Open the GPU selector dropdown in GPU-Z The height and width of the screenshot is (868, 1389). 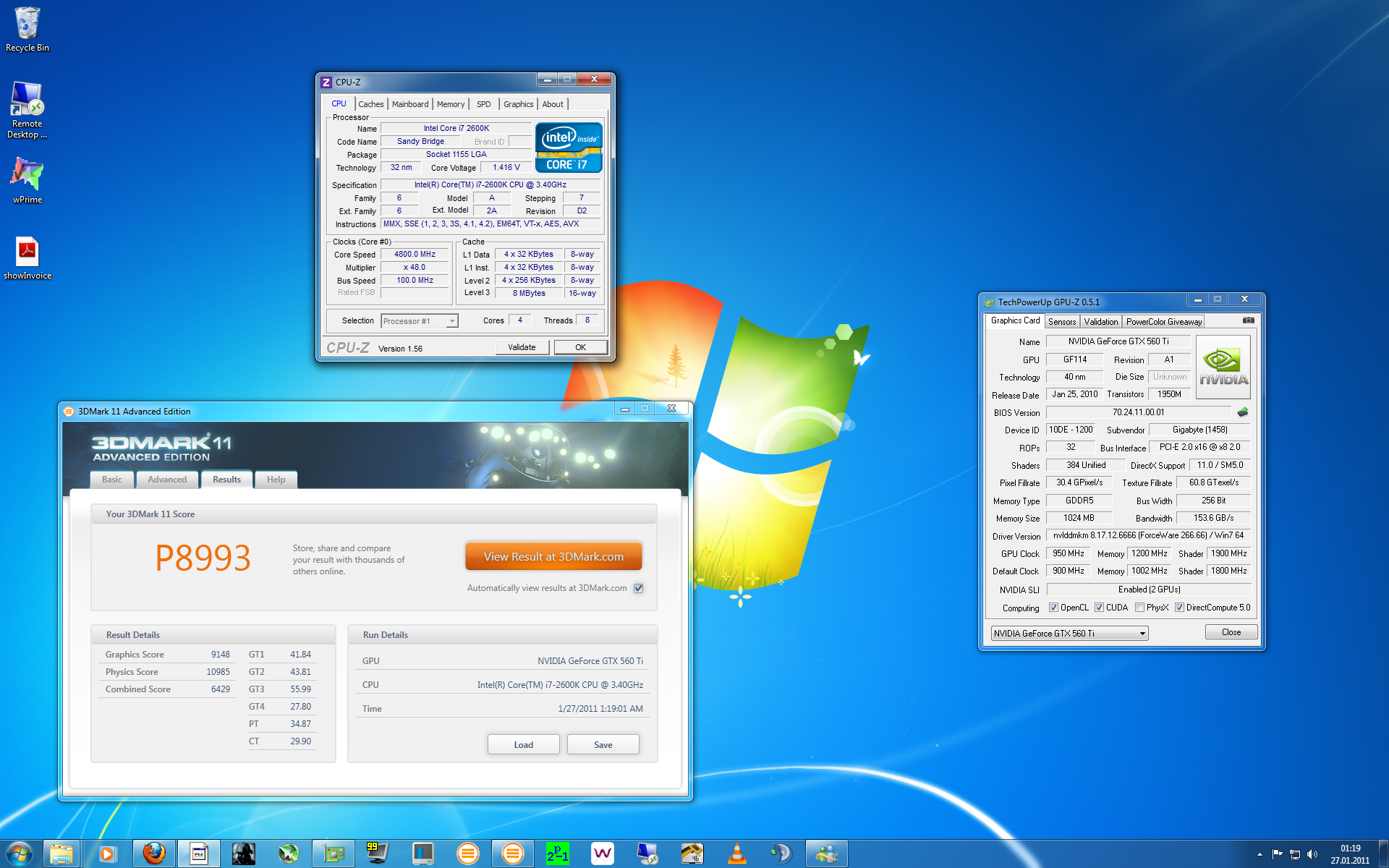pyautogui.click(x=1069, y=633)
